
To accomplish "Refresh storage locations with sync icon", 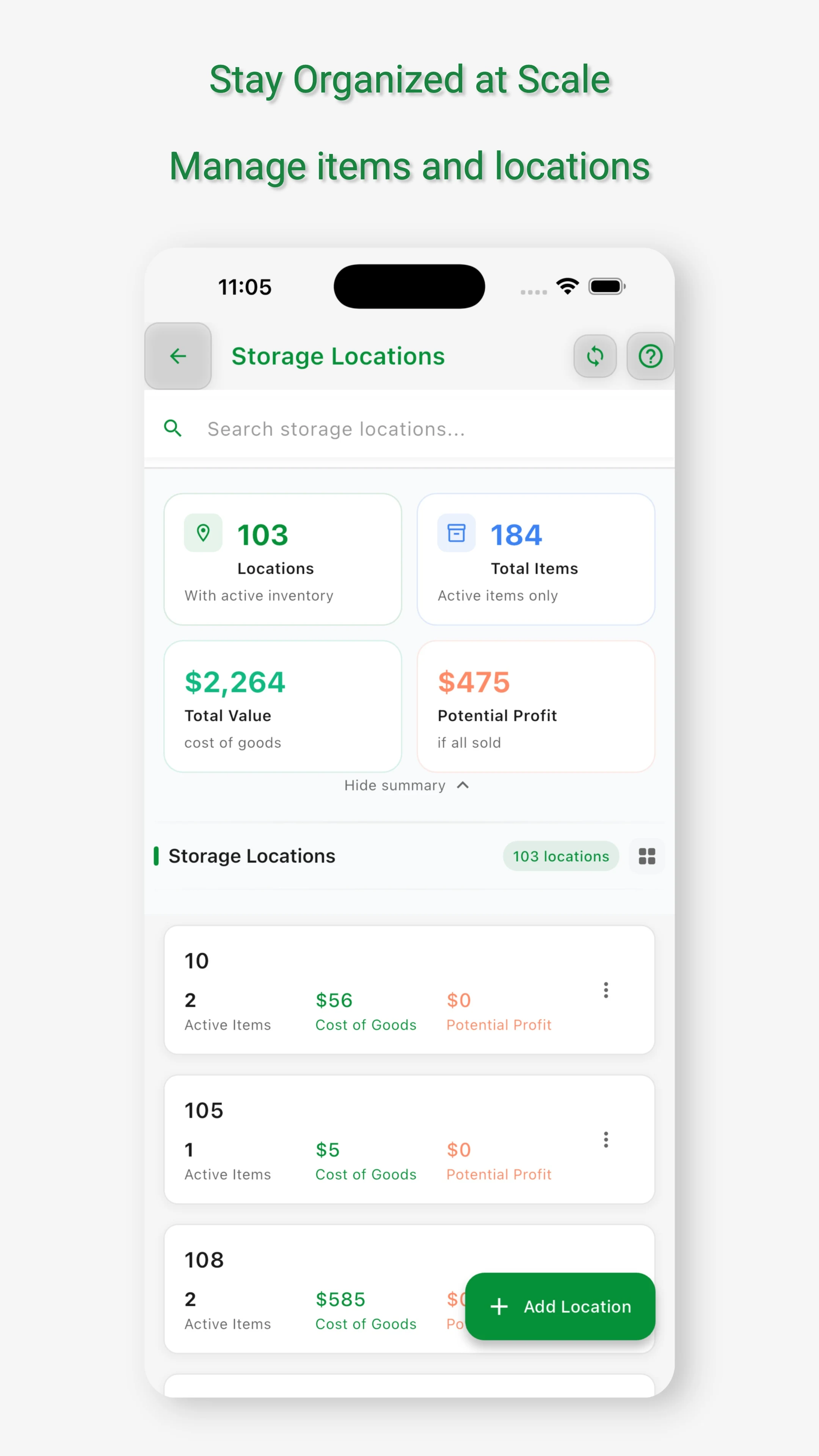I will [595, 356].
